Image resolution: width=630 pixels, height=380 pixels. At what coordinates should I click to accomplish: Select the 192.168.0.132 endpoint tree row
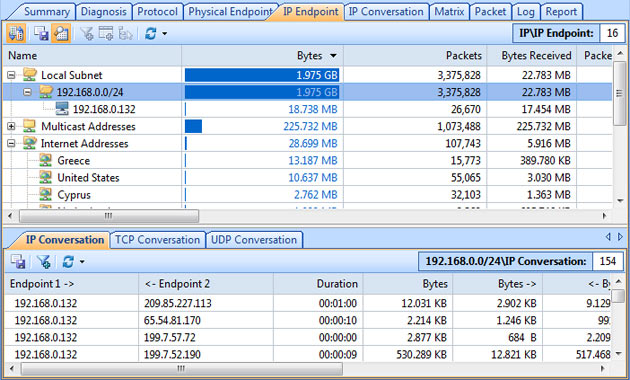307,109
